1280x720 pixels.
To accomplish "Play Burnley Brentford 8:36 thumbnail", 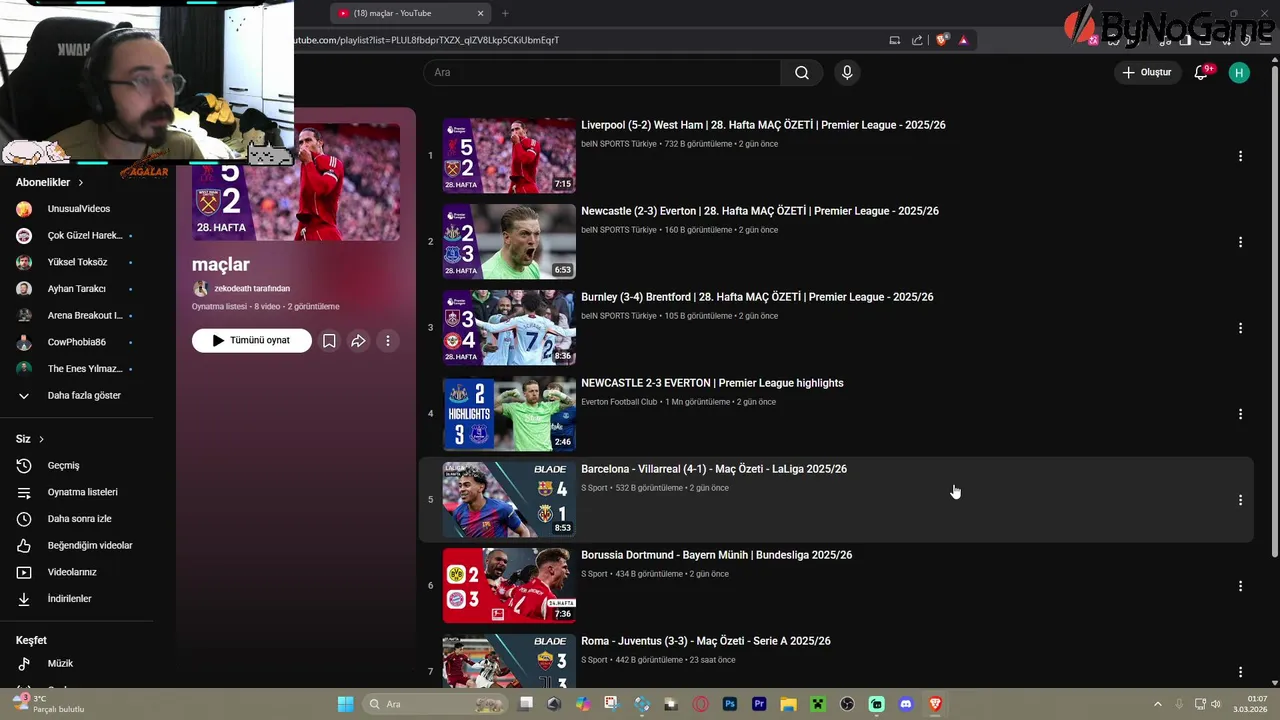I will [x=509, y=328].
